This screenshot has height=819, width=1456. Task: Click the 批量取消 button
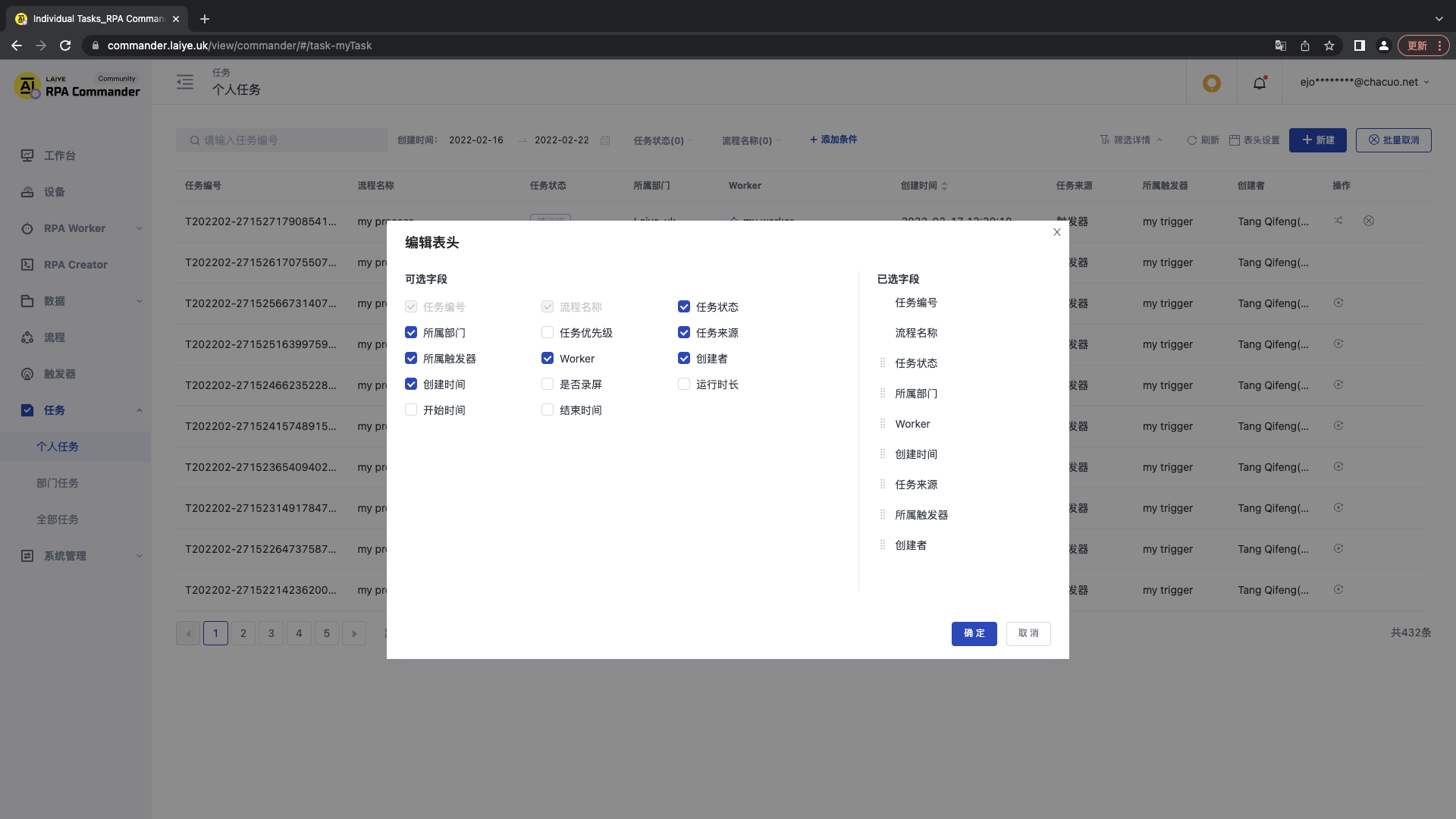(x=1394, y=140)
